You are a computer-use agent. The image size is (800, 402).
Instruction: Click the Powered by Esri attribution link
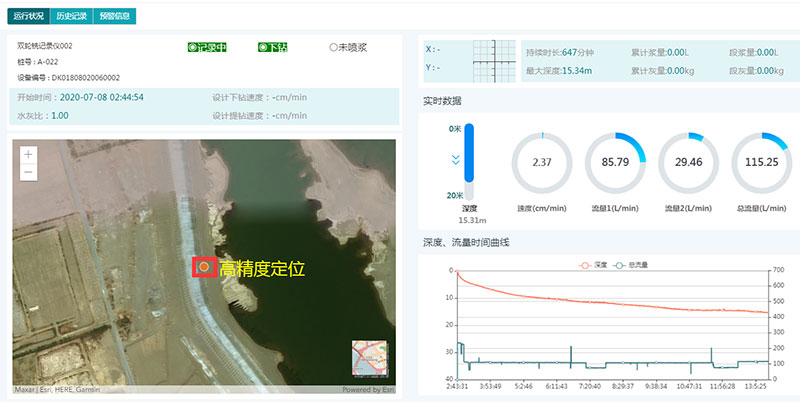(368, 390)
